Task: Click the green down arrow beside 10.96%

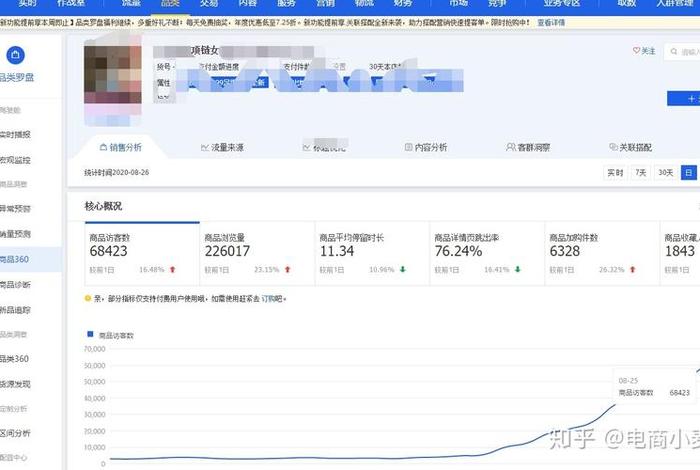Action: pos(403,270)
